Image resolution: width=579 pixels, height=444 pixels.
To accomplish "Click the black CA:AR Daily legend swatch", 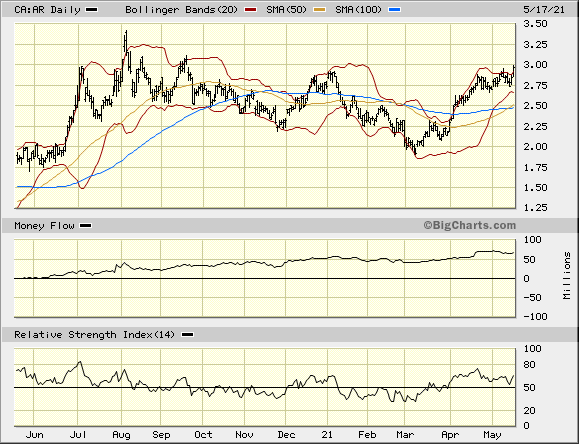I will 92,10.
